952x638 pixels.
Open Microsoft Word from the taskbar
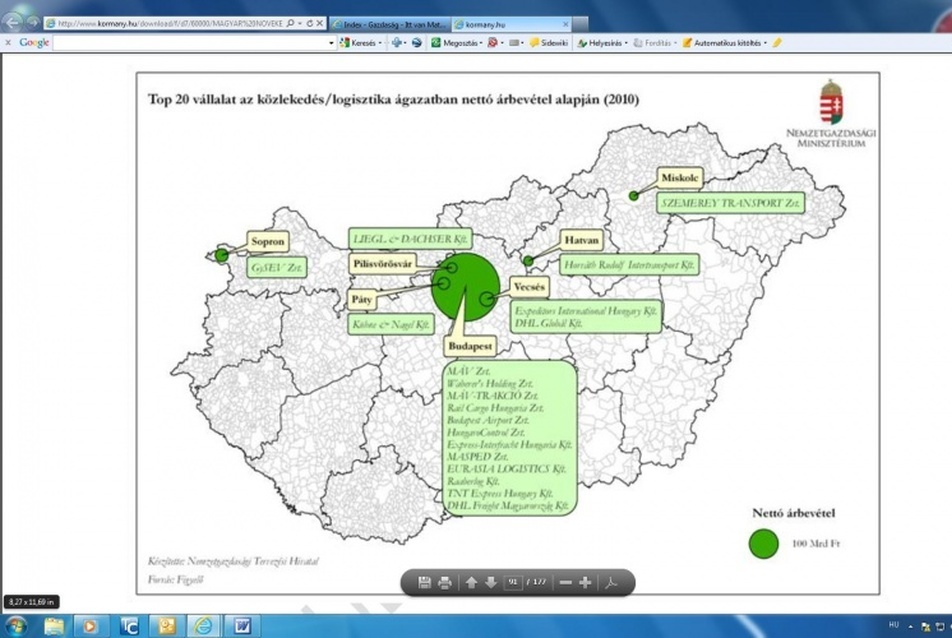(241, 626)
